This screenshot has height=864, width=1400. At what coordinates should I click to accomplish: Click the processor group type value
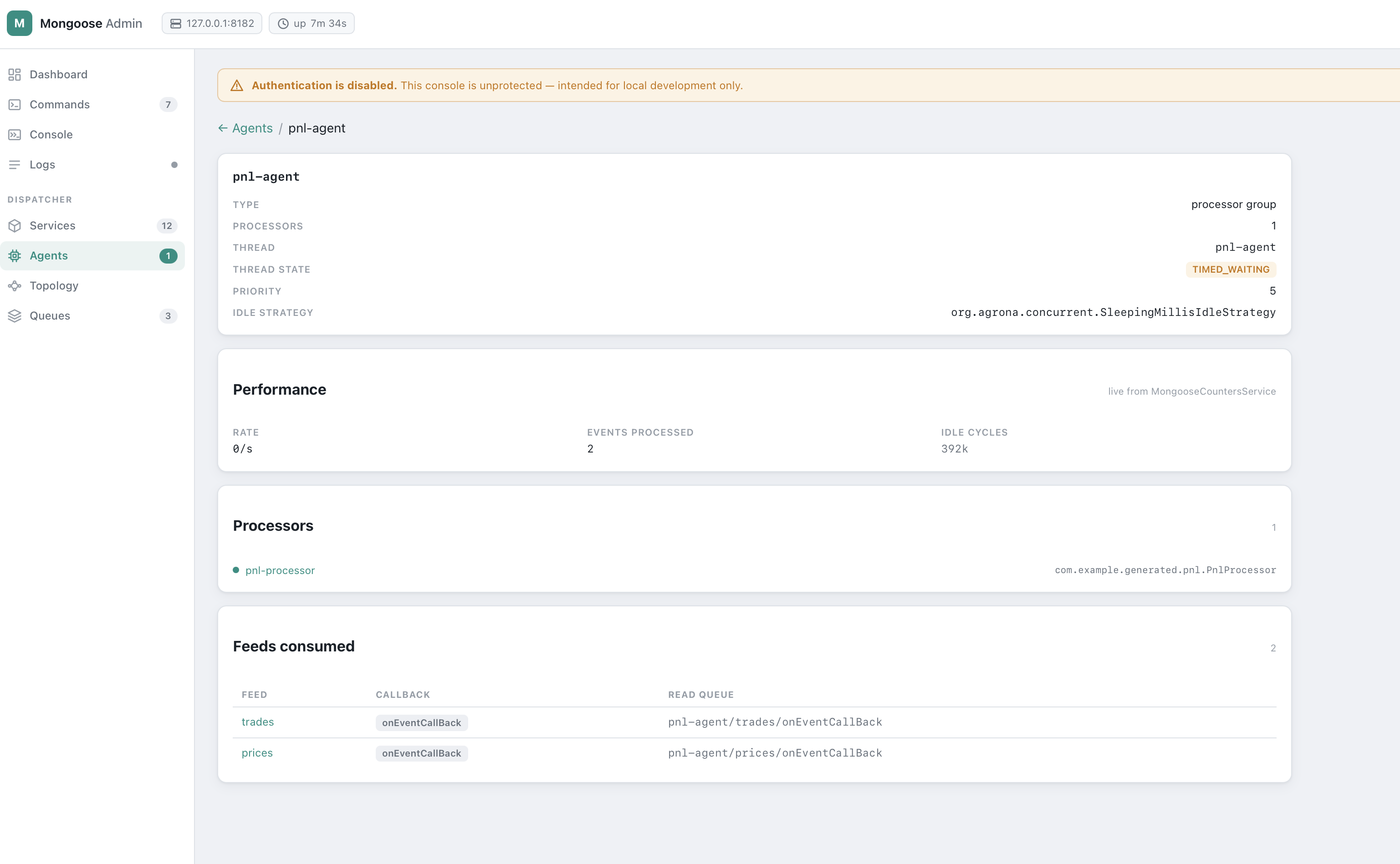point(1234,204)
